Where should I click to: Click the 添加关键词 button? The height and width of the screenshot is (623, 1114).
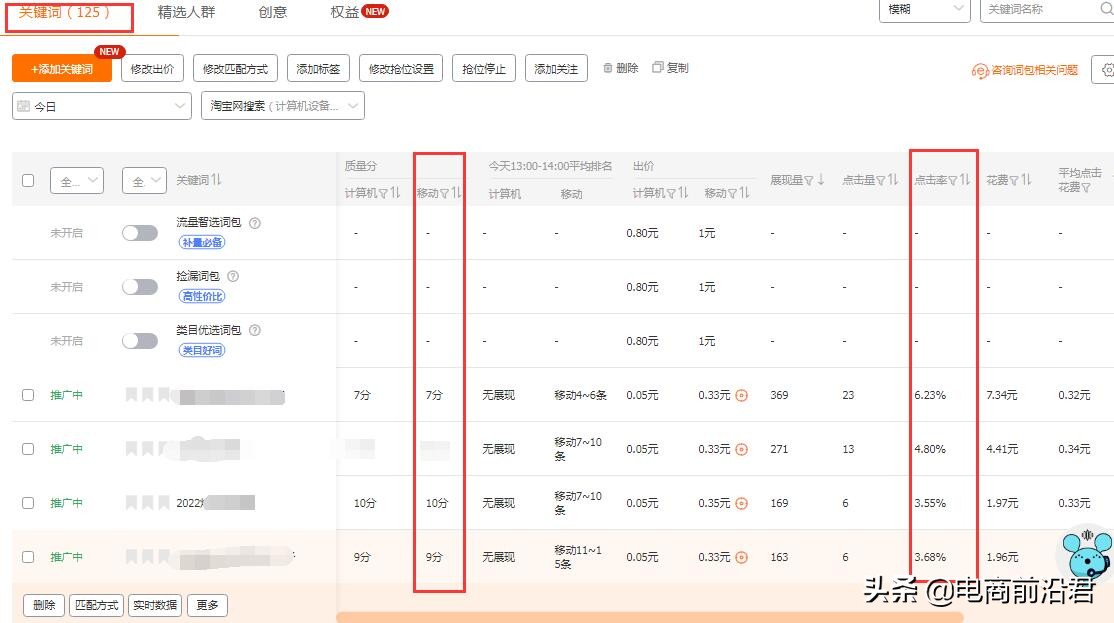click(x=63, y=68)
